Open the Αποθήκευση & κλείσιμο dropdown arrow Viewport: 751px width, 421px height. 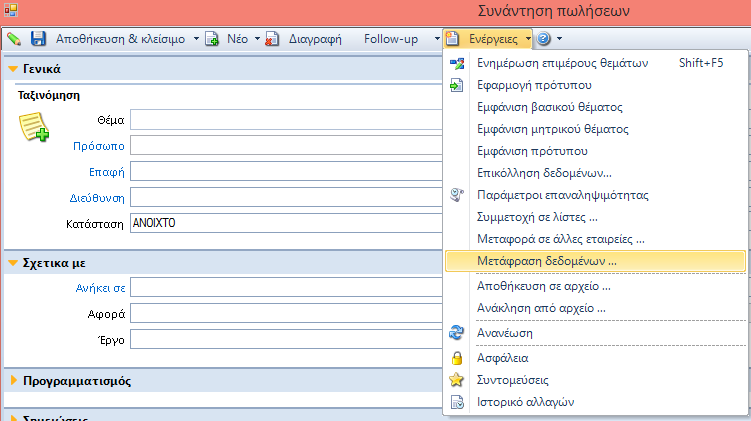tap(196, 39)
